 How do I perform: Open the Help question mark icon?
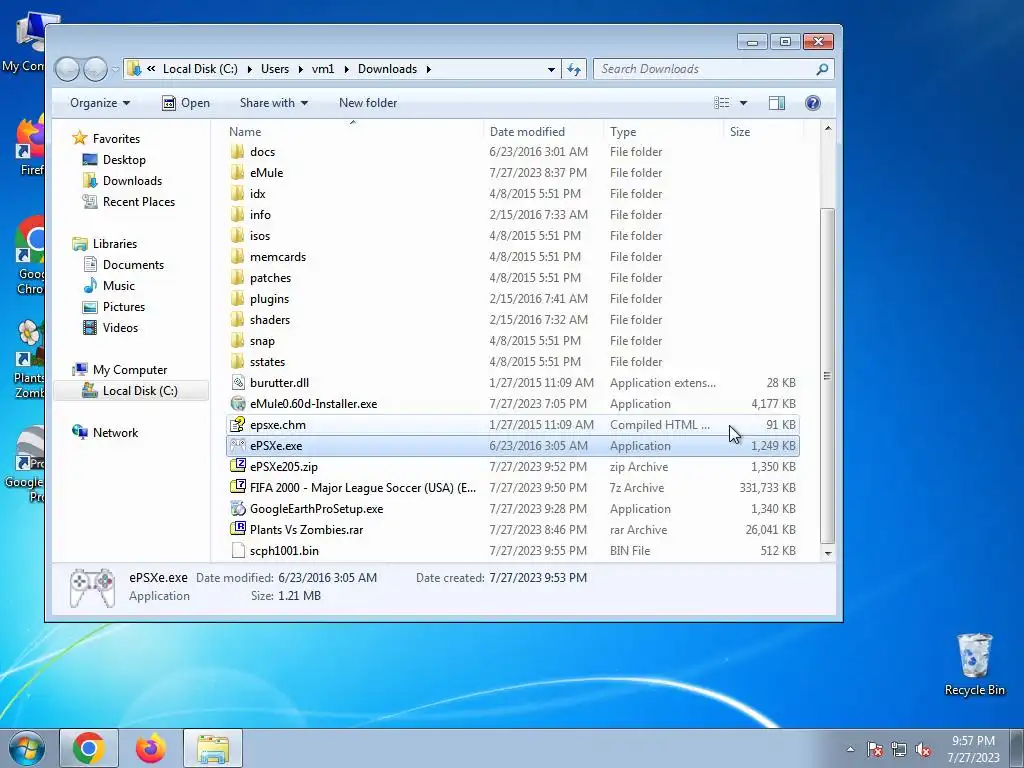(812, 103)
